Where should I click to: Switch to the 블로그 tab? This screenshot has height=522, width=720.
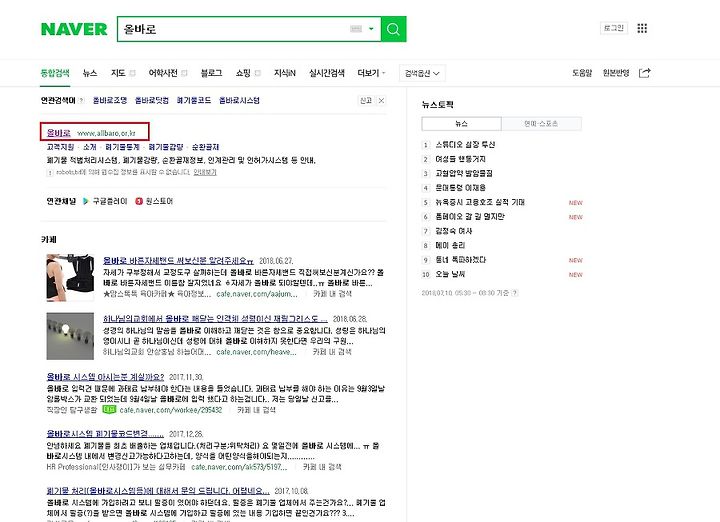[211, 73]
